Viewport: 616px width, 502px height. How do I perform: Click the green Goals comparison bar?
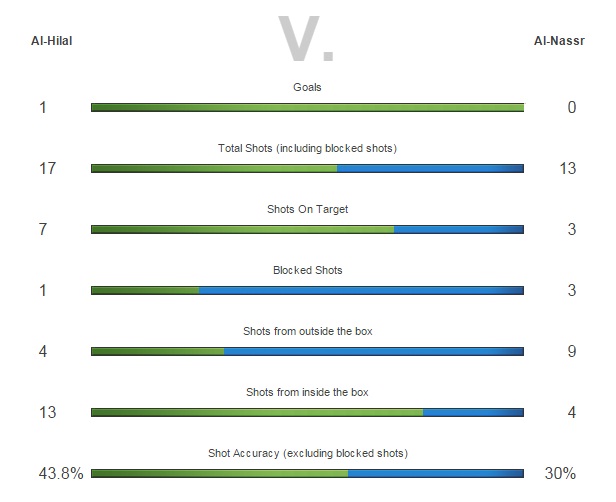pos(307,108)
